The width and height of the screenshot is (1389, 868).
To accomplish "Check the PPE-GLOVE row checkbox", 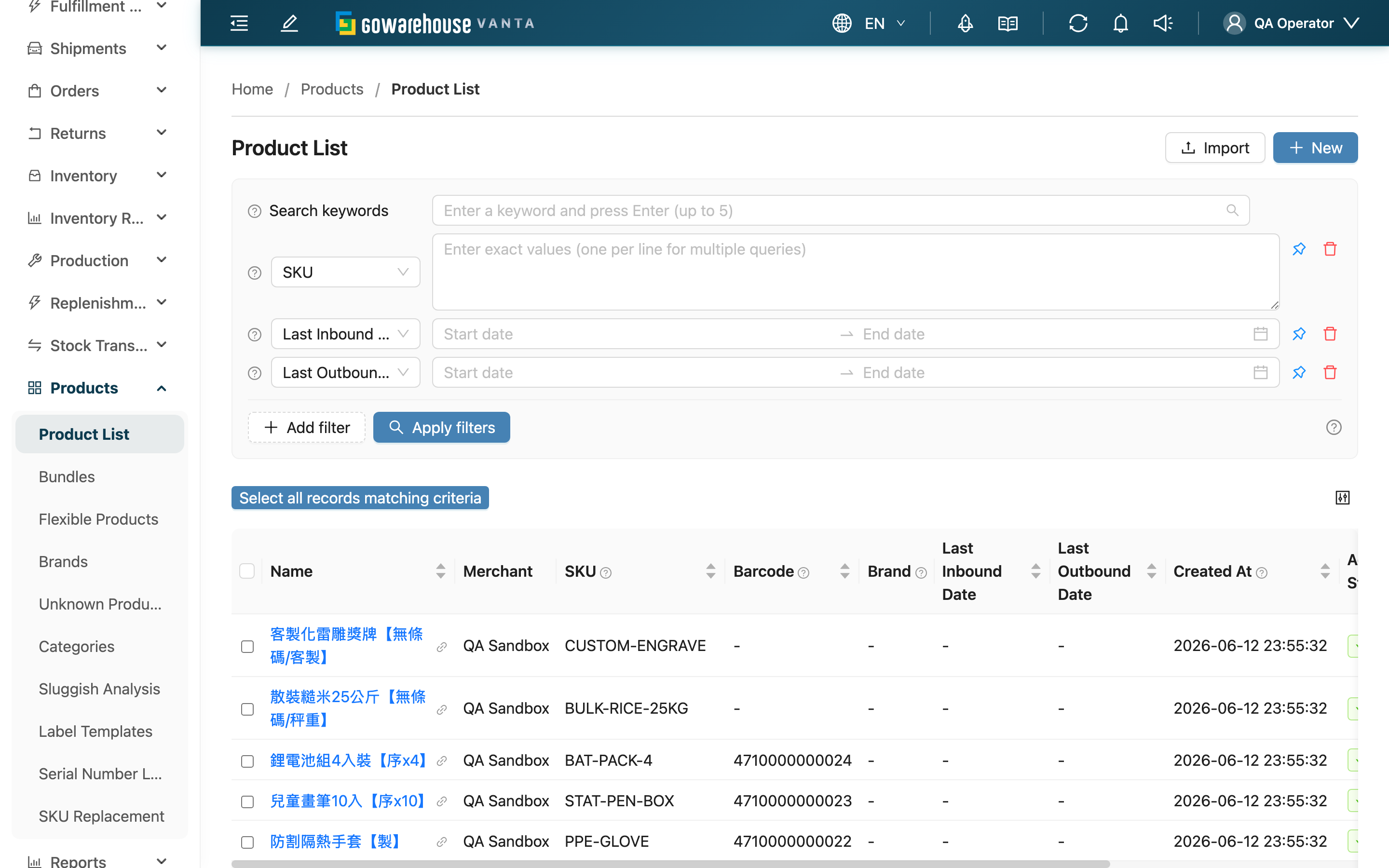I will click(x=247, y=842).
